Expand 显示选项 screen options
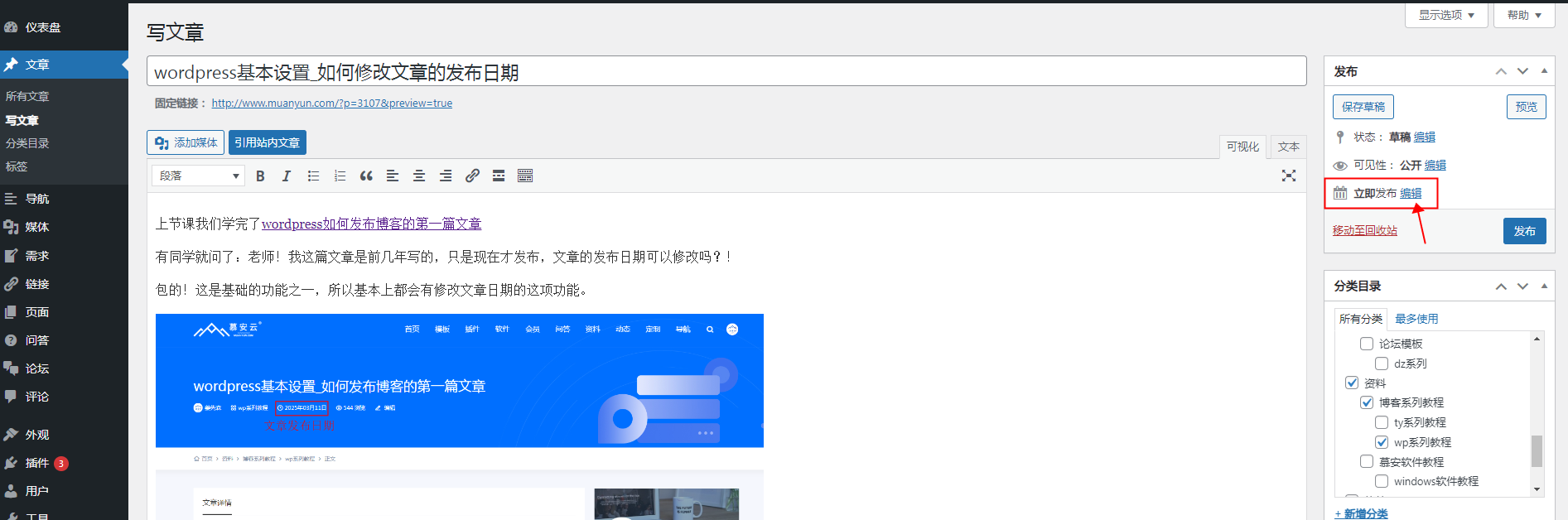1568x520 pixels. coord(1446,15)
